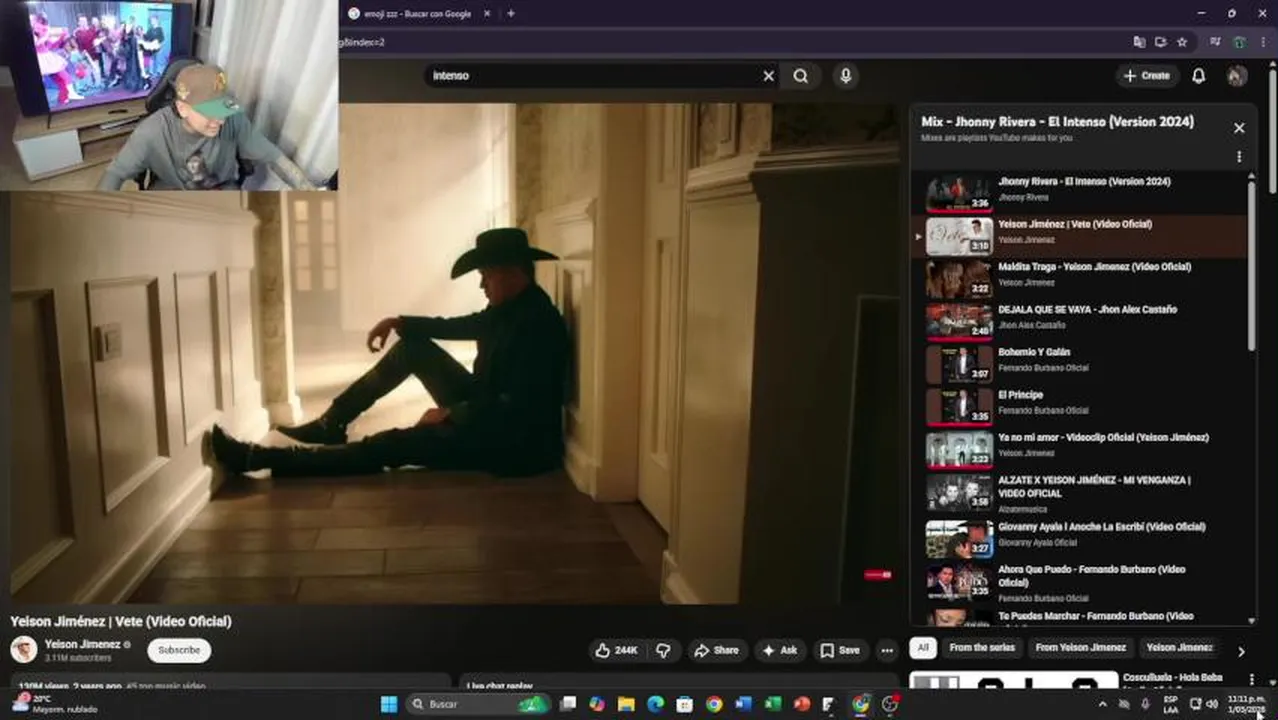Viewport: 1278px width, 720px height.
Task: Open Chrome three-dot menu
Action: pyautogui.click(x=1264, y=42)
